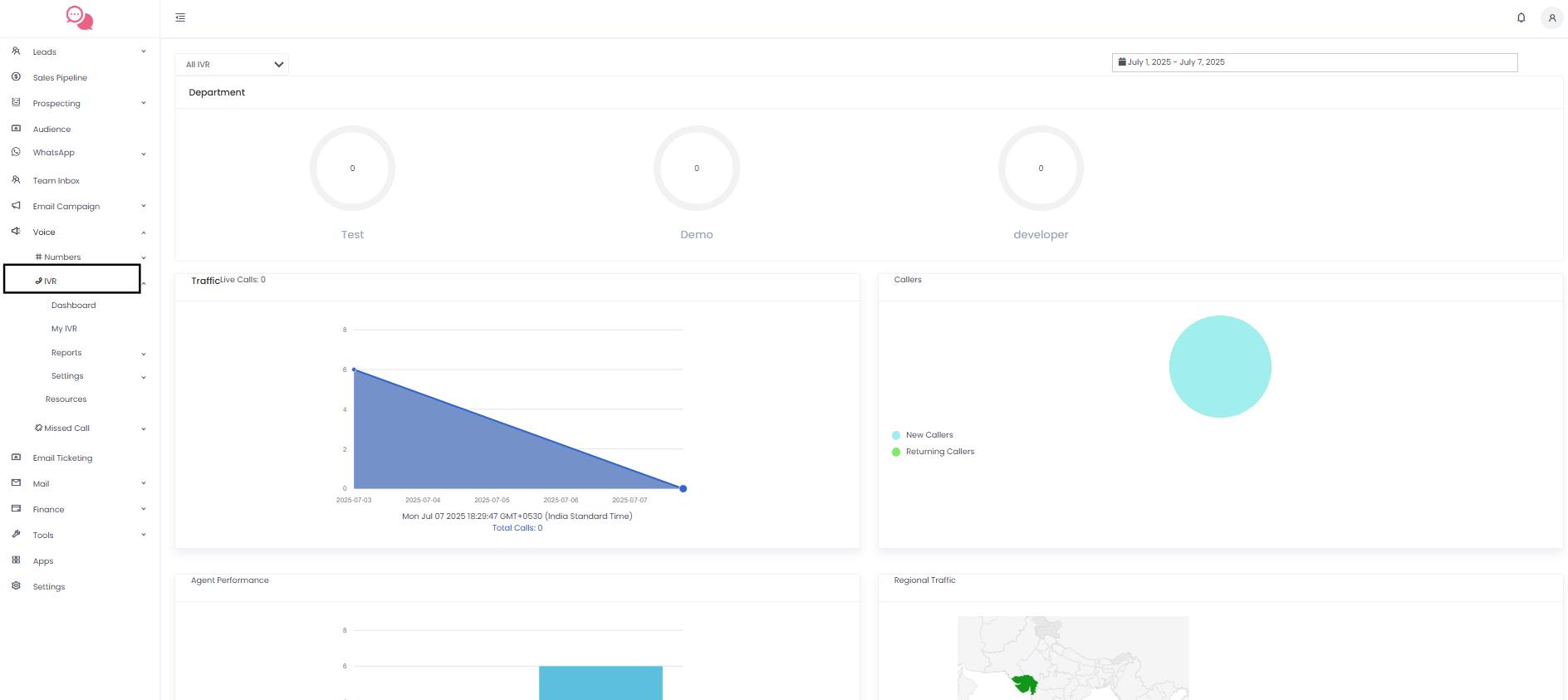
Task: Expand the Tools menu chevron
Action: tap(144, 535)
